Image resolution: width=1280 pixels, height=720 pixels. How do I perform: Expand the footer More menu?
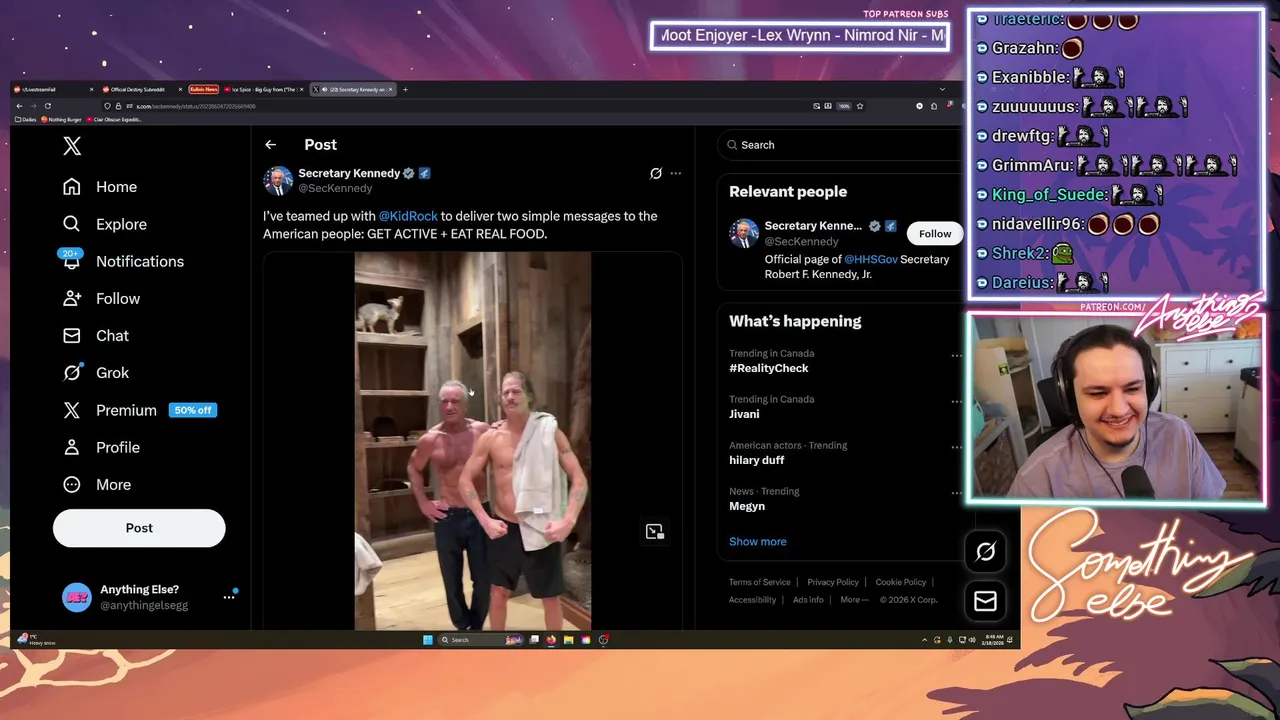pyautogui.click(x=853, y=600)
